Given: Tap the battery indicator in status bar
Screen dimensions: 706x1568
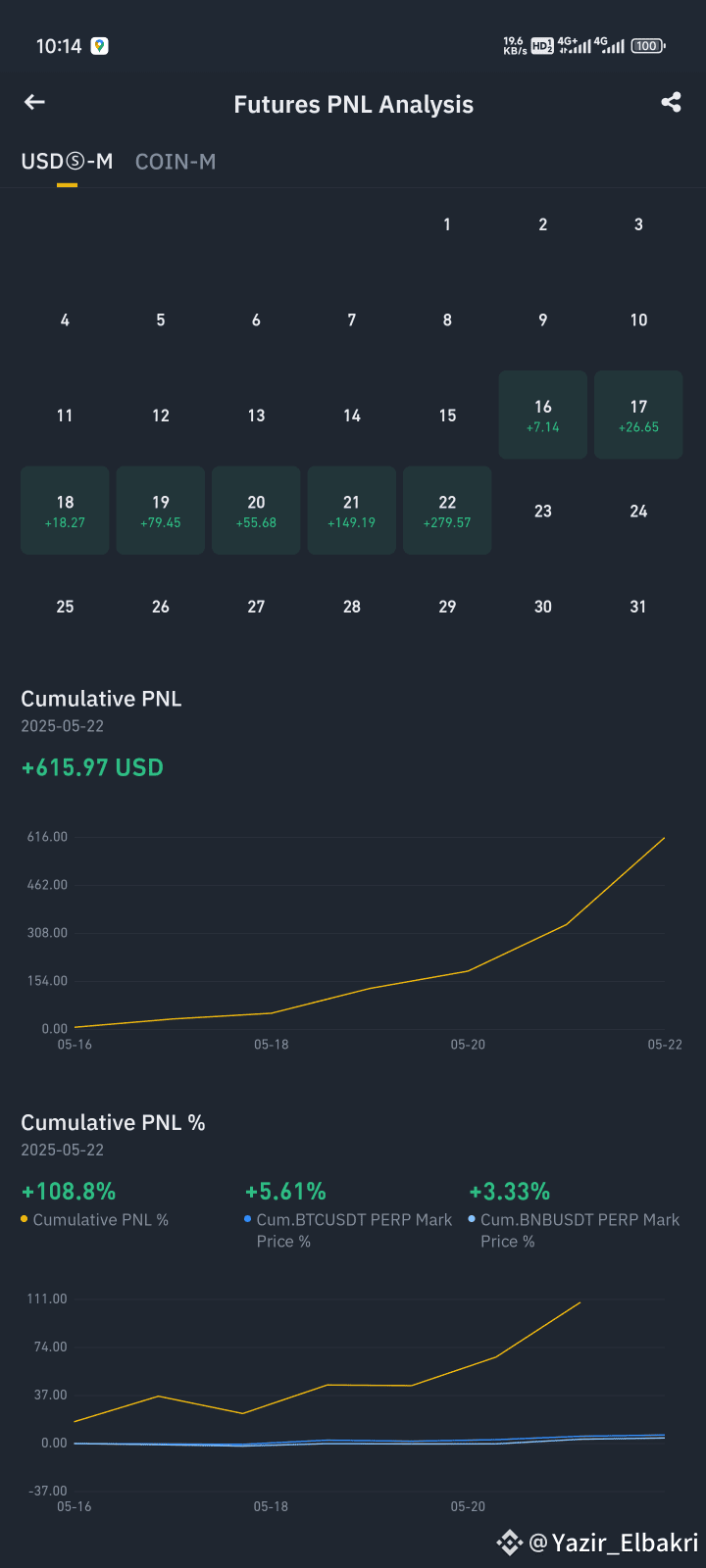Looking at the screenshot, I should coord(647,46).
